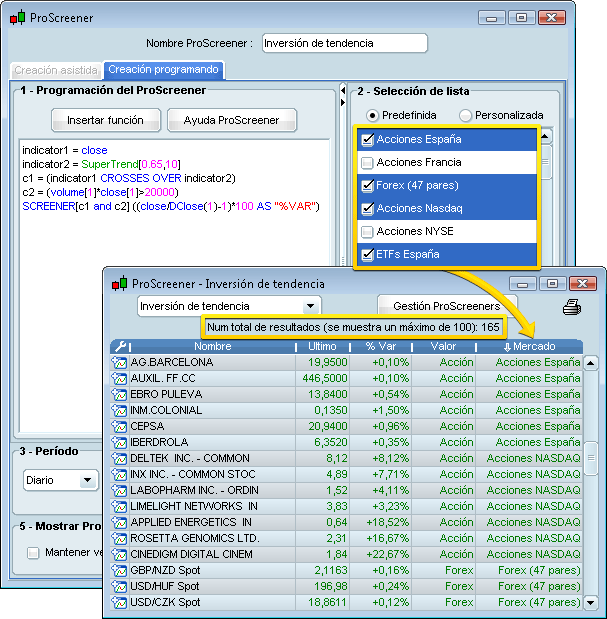The image size is (607, 619).
Task: Click scroll up arrow of results list
Action: (x=590, y=363)
